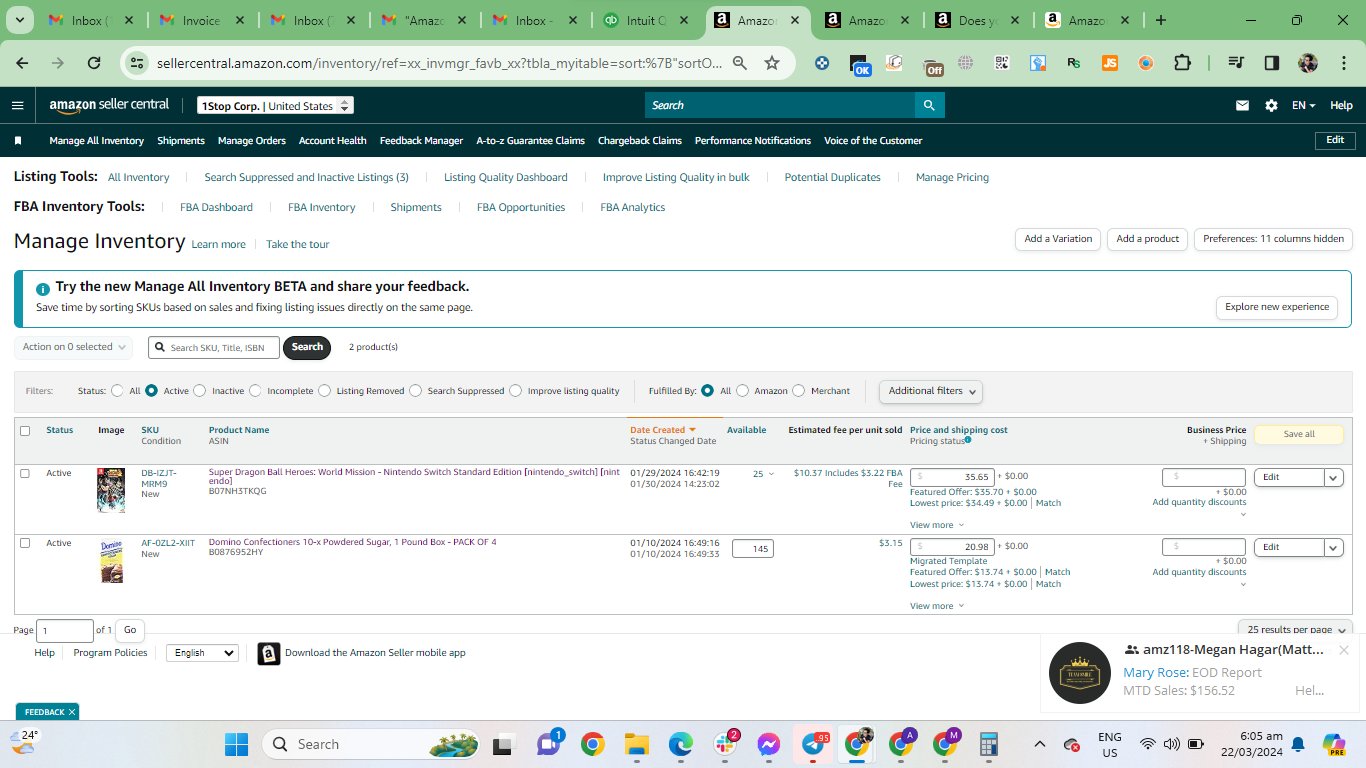Click the info icon in the BETA banner
The height and width of the screenshot is (768, 1366).
[43, 288]
